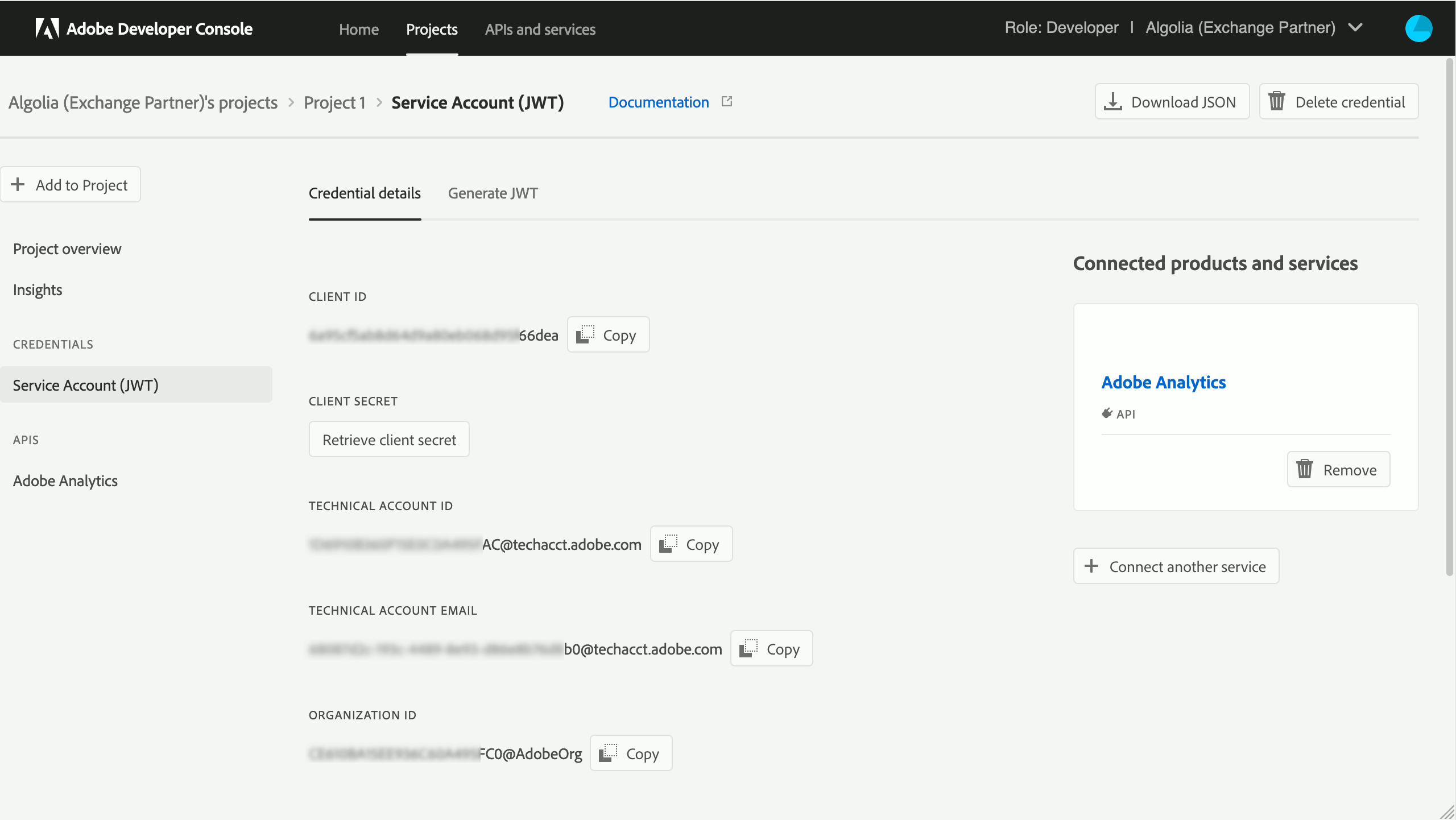Viewport: 1456px width, 820px height.
Task: Click the Technical Account Email value text
Action: tap(515, 649)
